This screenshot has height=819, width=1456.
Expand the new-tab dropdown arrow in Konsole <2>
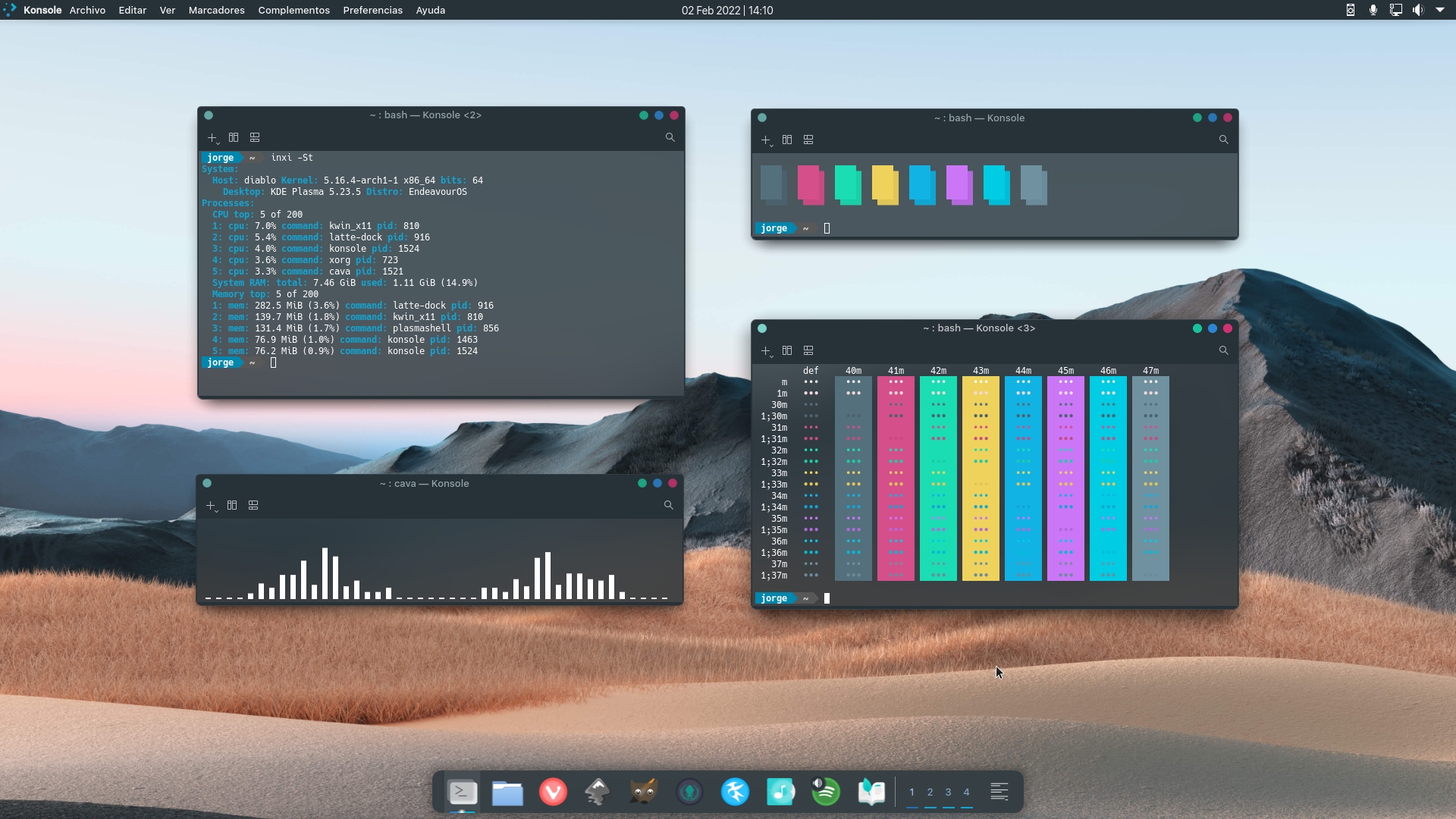pos(218,144)
